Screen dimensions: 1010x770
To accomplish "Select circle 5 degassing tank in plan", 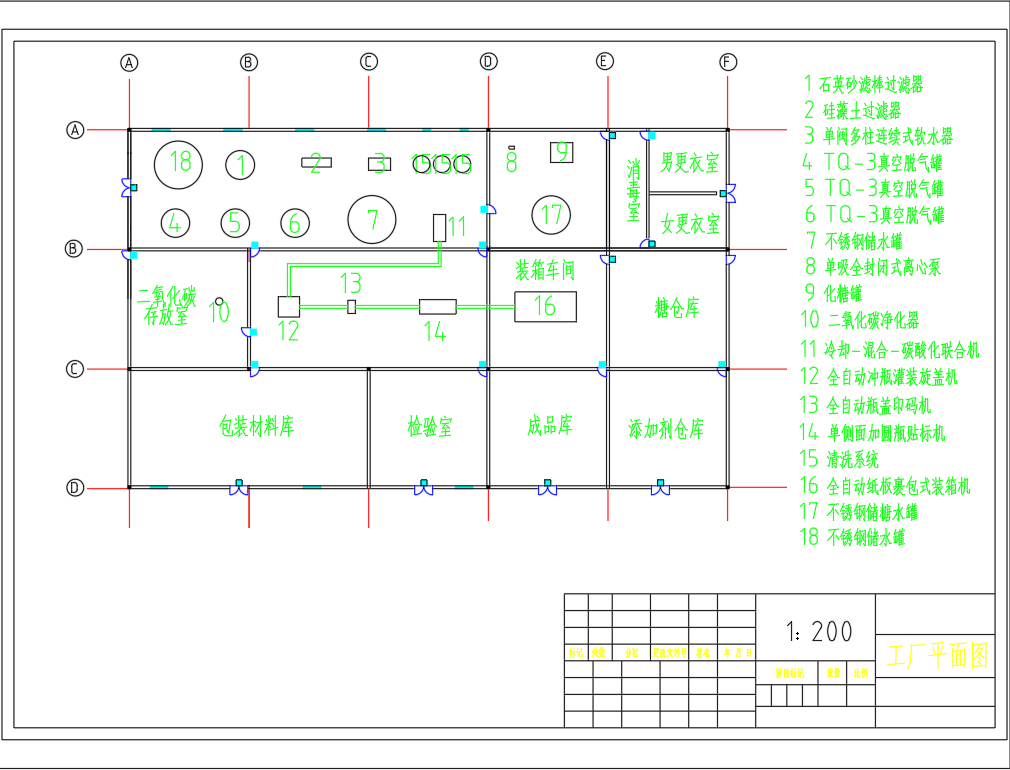I will 235,223.
